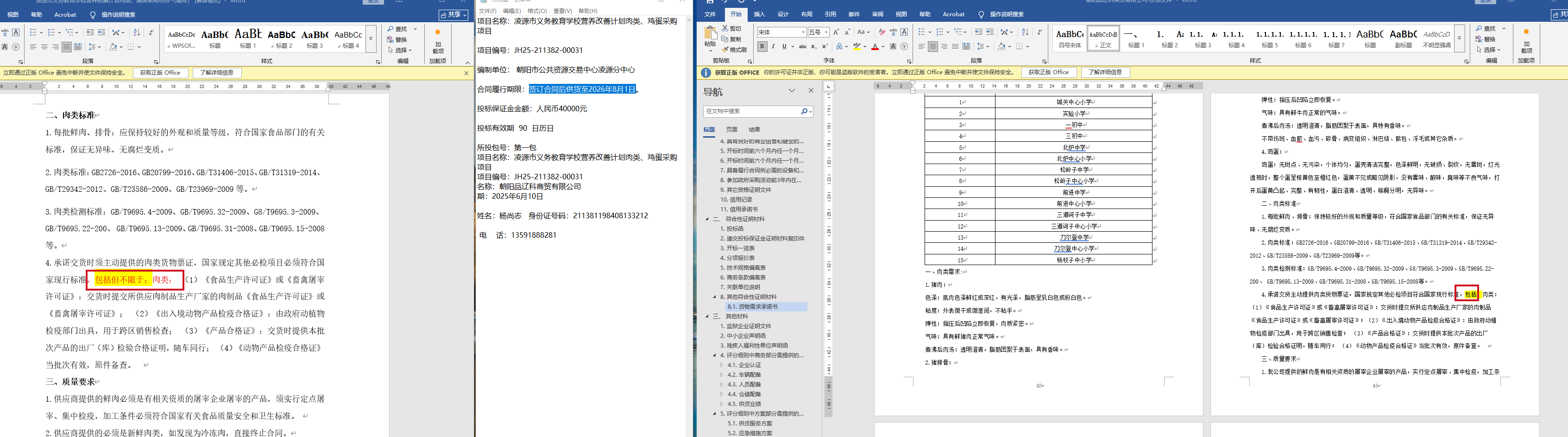Screen dimensions: 1568x437
Task: Align text left in right Word window
Action: point(921,46)
